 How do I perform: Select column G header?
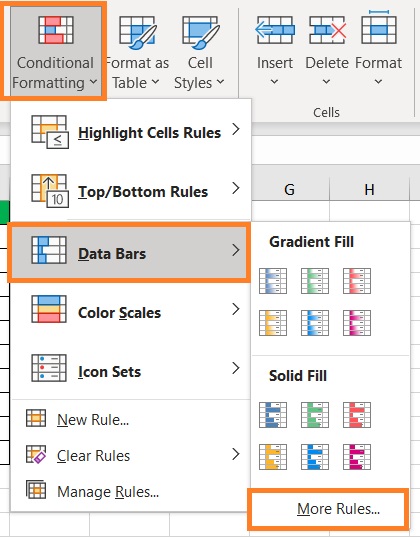tap(290, 189)
